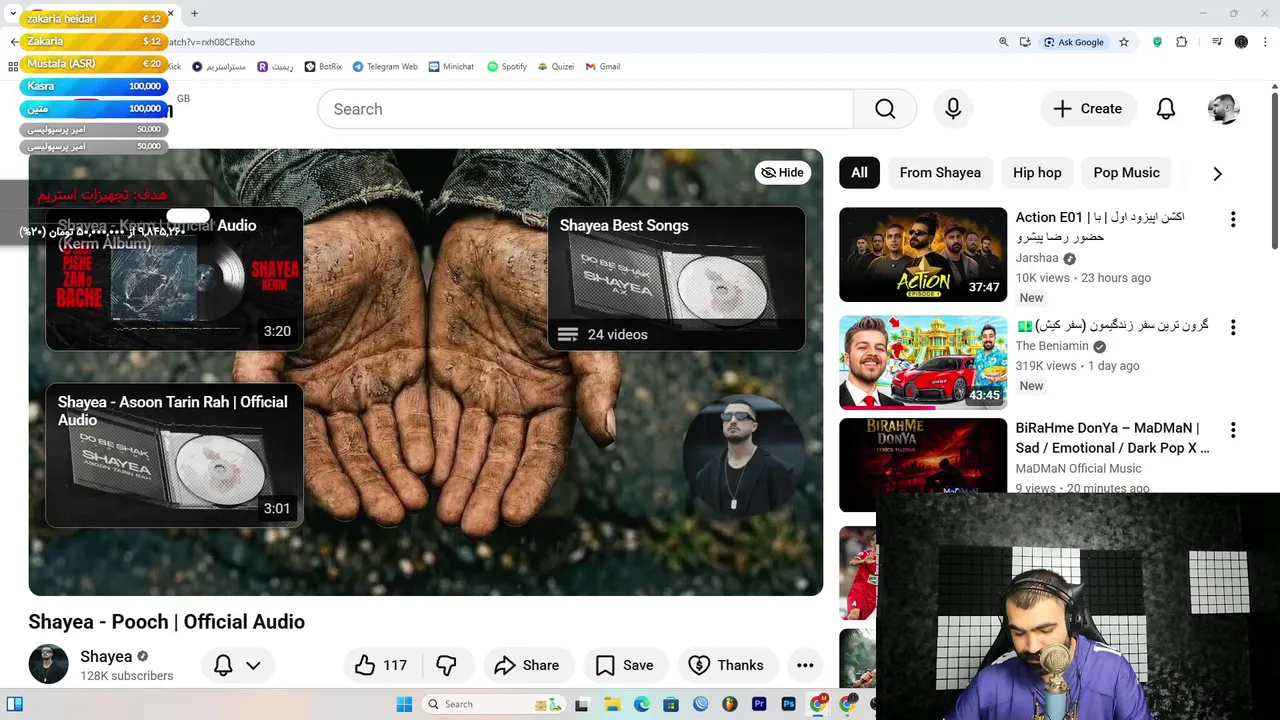Open Microsoft Store from taskbar
The width and height of the screenshot is (1280, 720).
[671, 704]
